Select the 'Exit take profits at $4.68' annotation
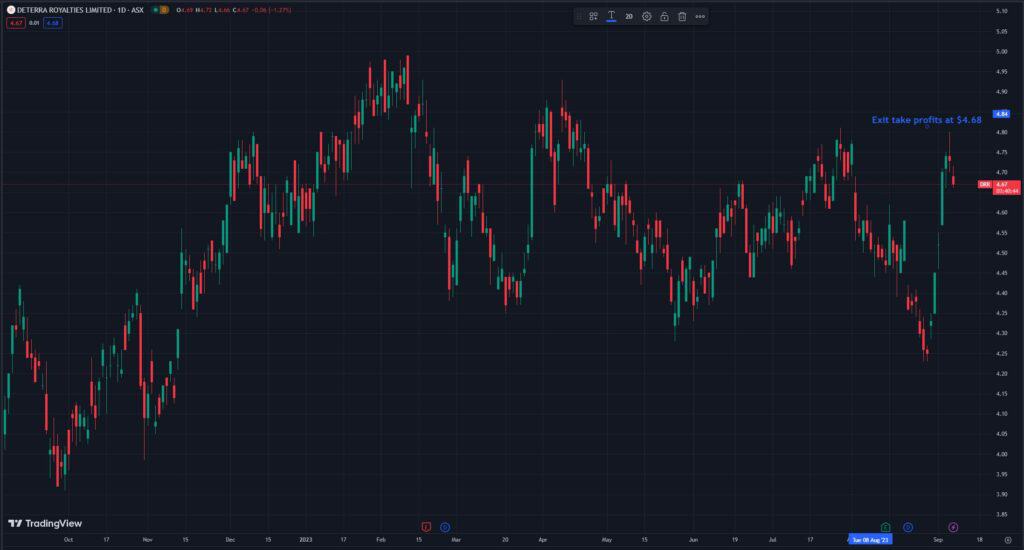1024x550 pixels. pos(926,119)
